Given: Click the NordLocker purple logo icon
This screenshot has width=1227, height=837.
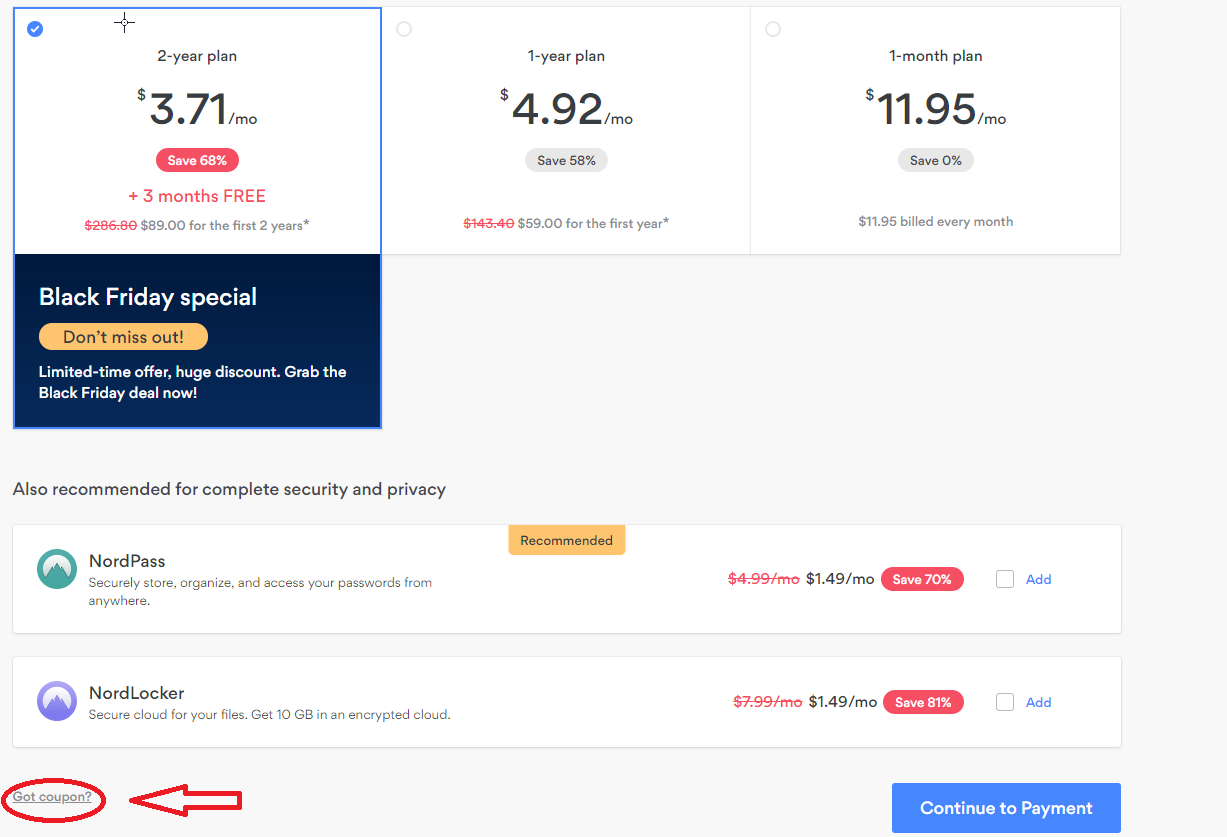Looking at the screenshot, I should point(57,701).
